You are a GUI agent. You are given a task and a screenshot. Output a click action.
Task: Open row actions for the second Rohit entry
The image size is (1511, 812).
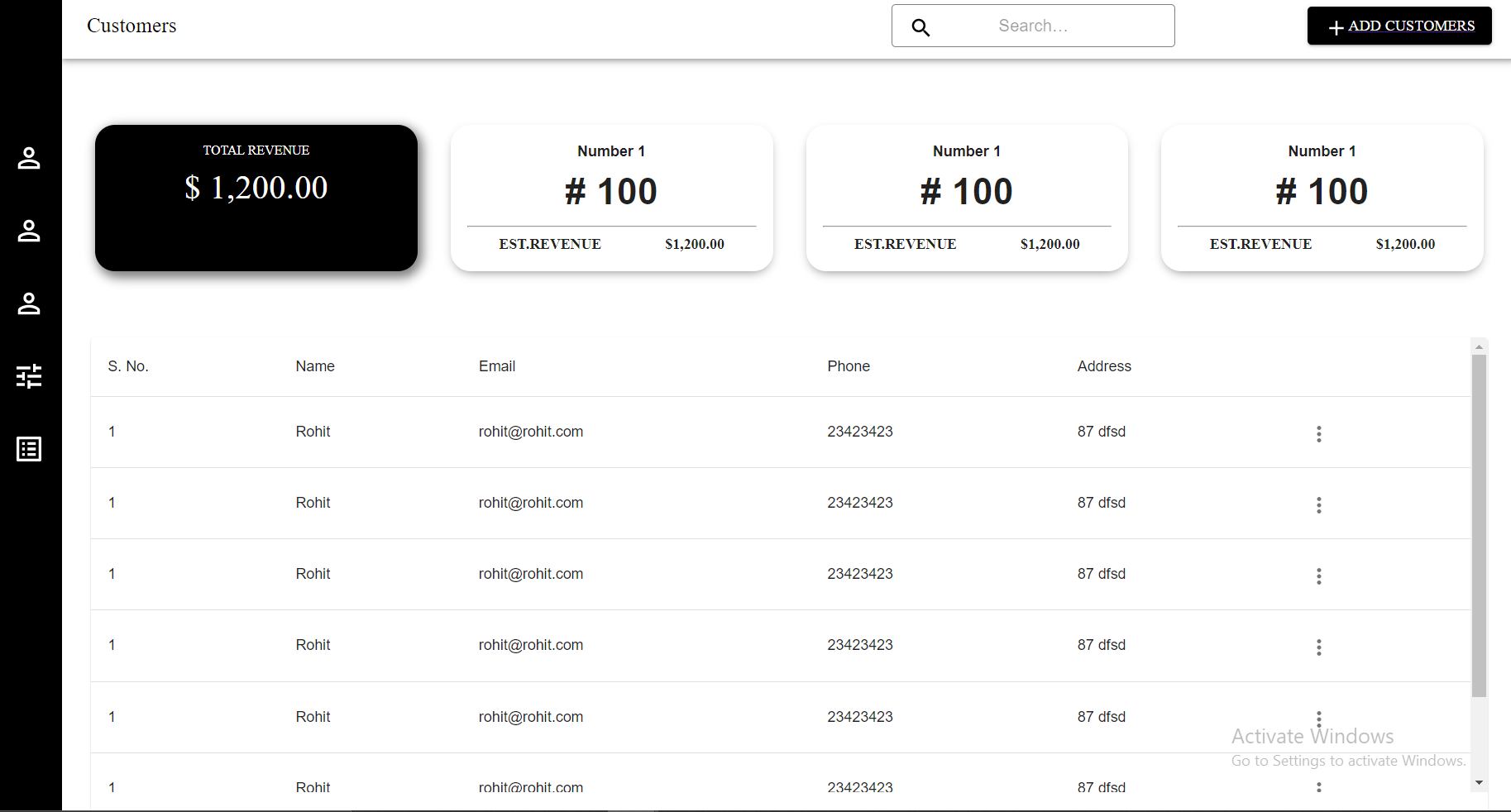click(x=1318, y=504)
